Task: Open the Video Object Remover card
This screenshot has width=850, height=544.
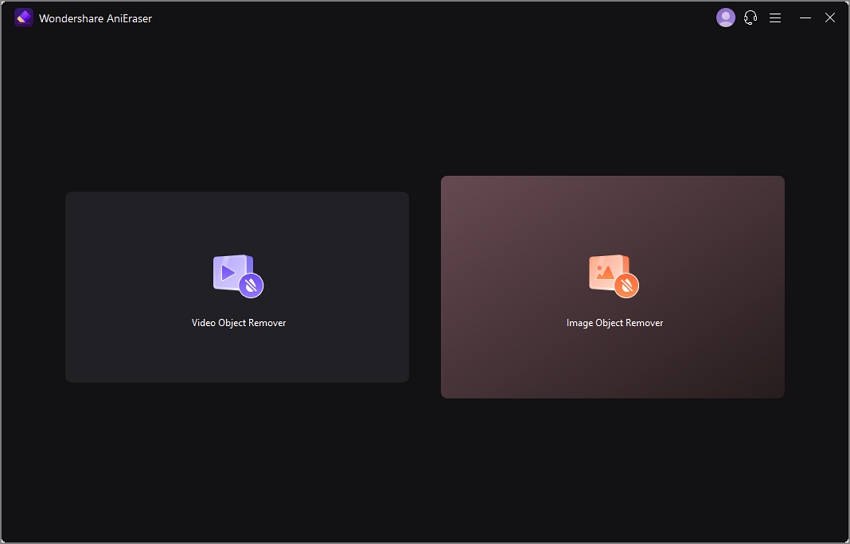Action: click(x=237, y=287)
